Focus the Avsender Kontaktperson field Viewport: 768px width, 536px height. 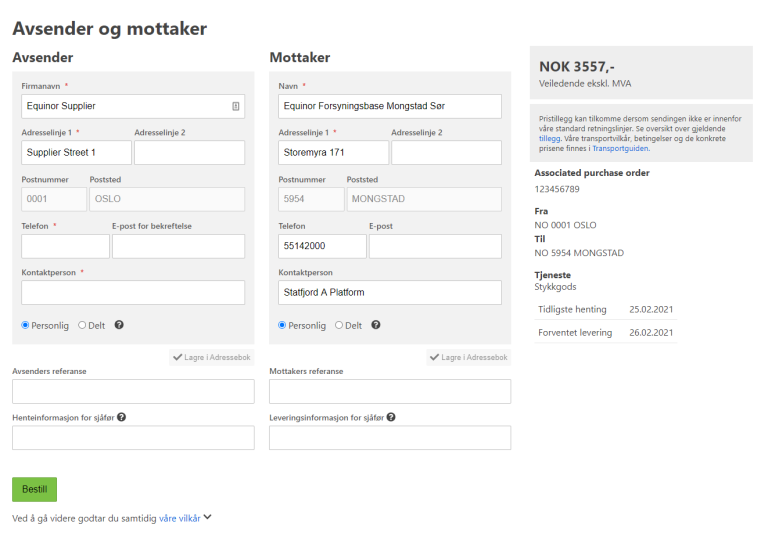click(x=133, y=292)
